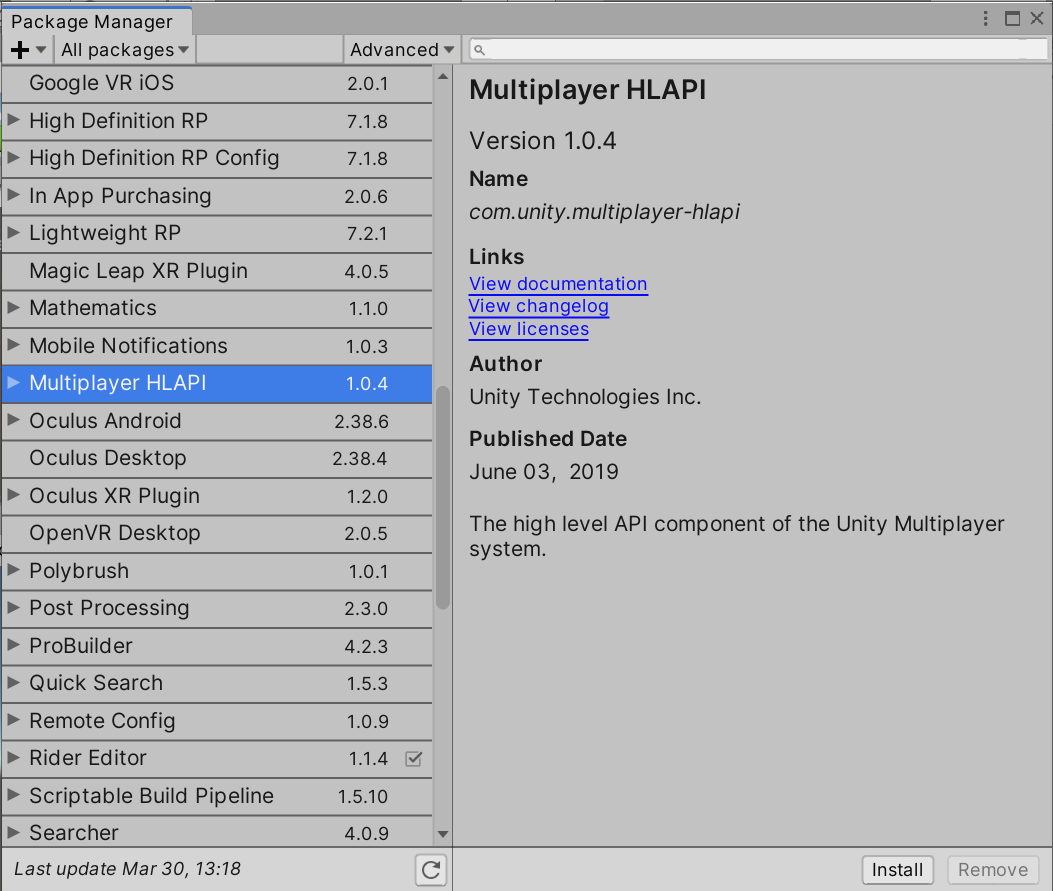1053x891 pixels.
Task: Expand Oculus XR Plugin versions
Action: (13, 496)
